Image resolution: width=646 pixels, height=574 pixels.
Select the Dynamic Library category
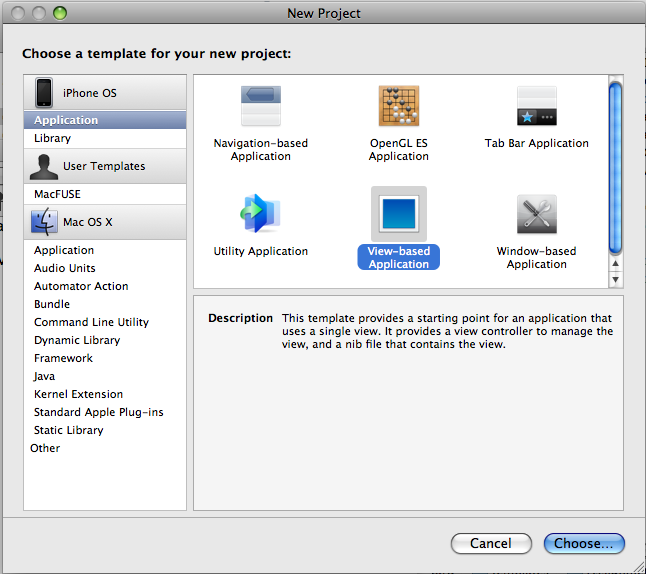pos(105,340)
